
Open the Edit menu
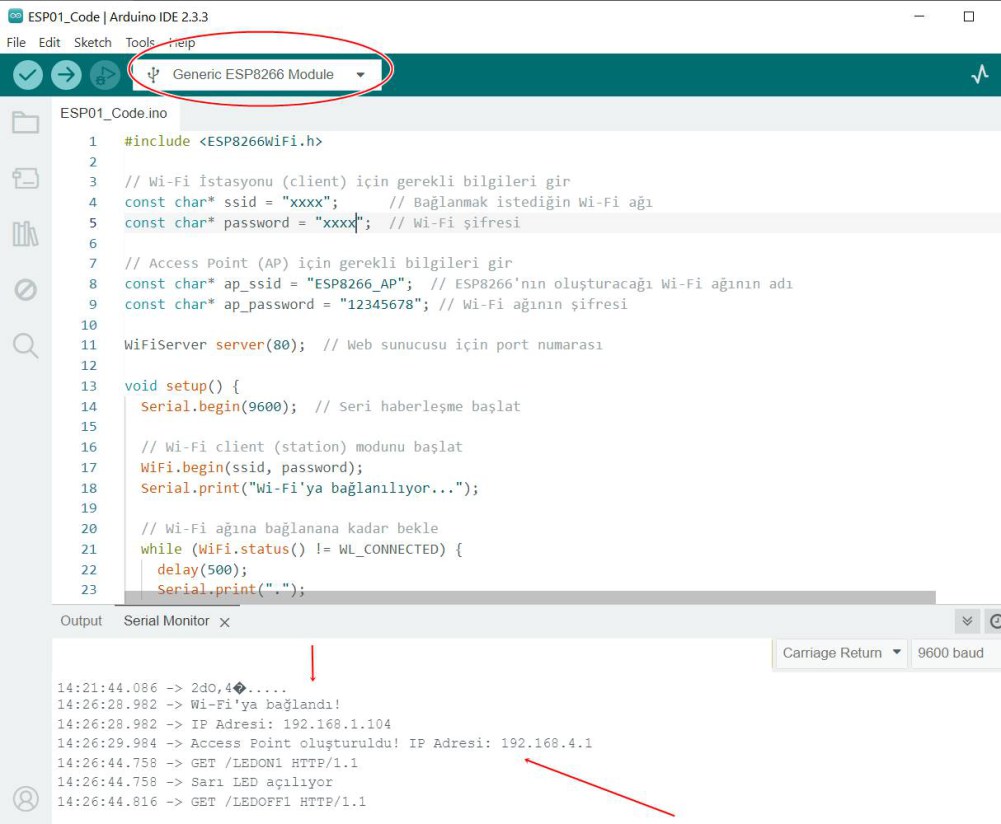pos(49,42)
